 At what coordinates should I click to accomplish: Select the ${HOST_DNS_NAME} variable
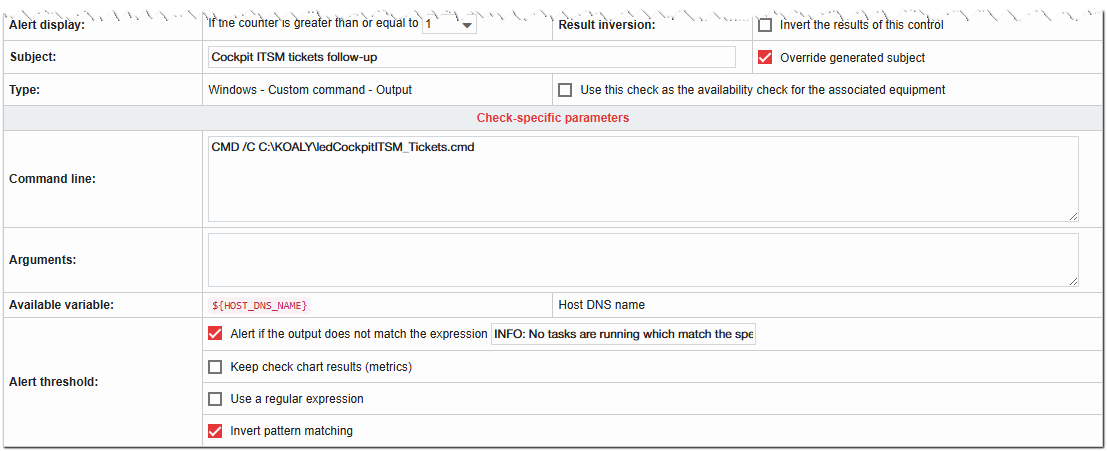click(260, 305)
